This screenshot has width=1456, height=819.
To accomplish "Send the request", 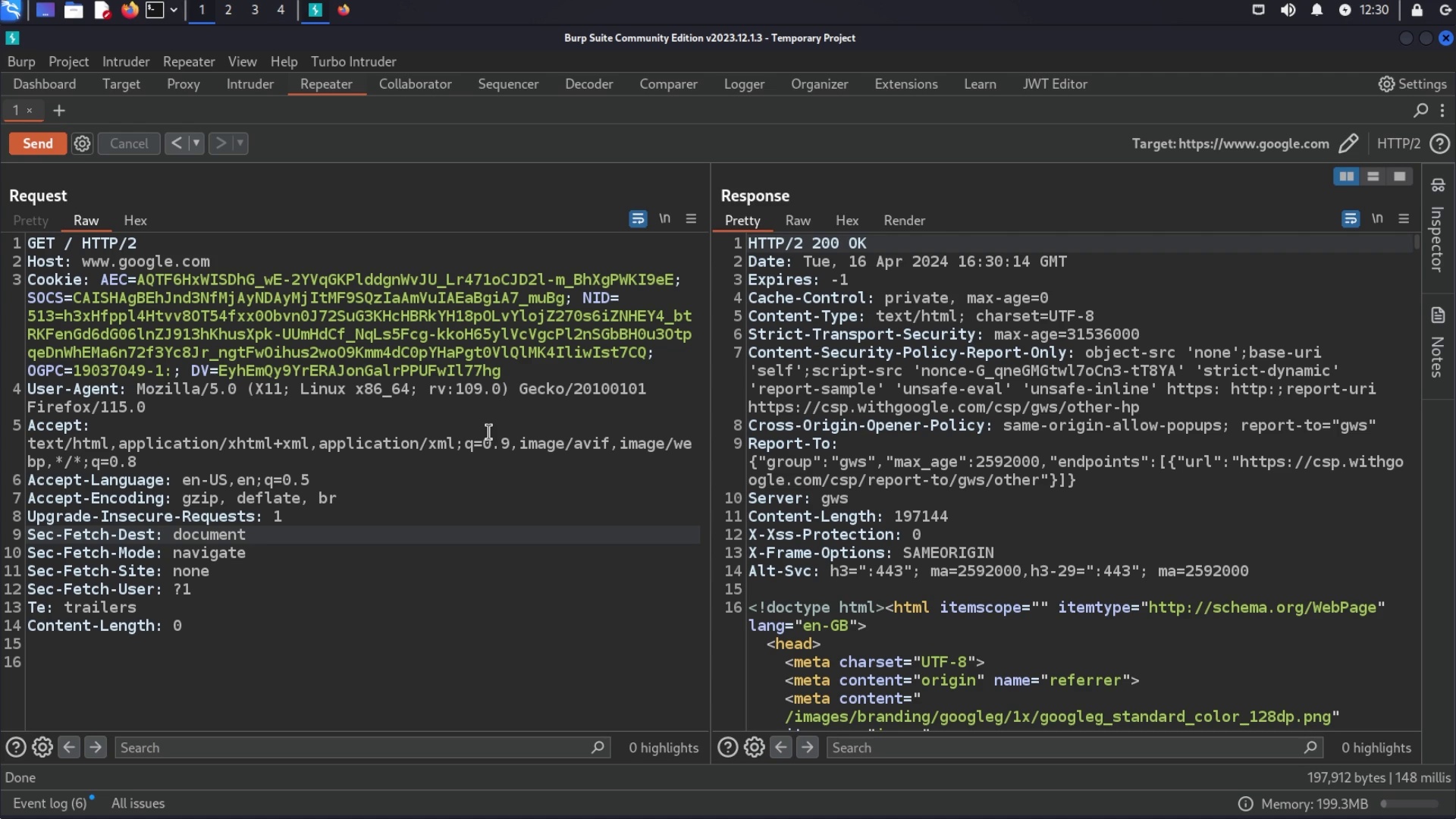I will tap(38, 143).
